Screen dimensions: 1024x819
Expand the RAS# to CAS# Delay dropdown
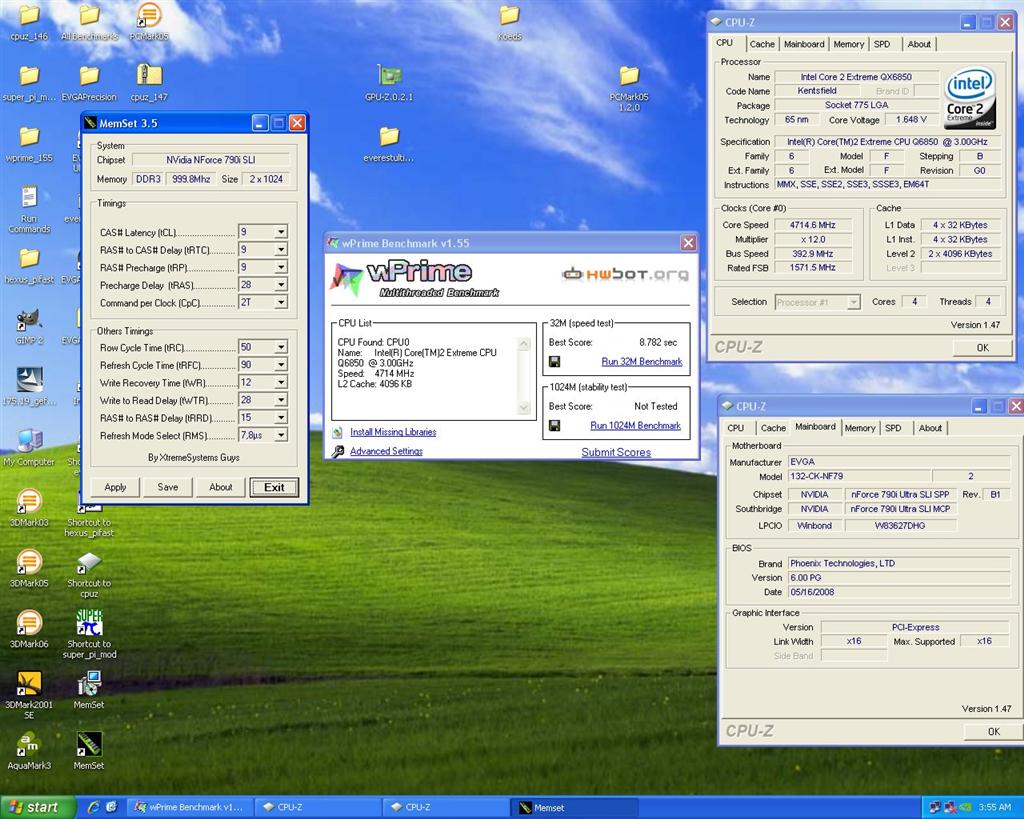[x=281, y=249]
